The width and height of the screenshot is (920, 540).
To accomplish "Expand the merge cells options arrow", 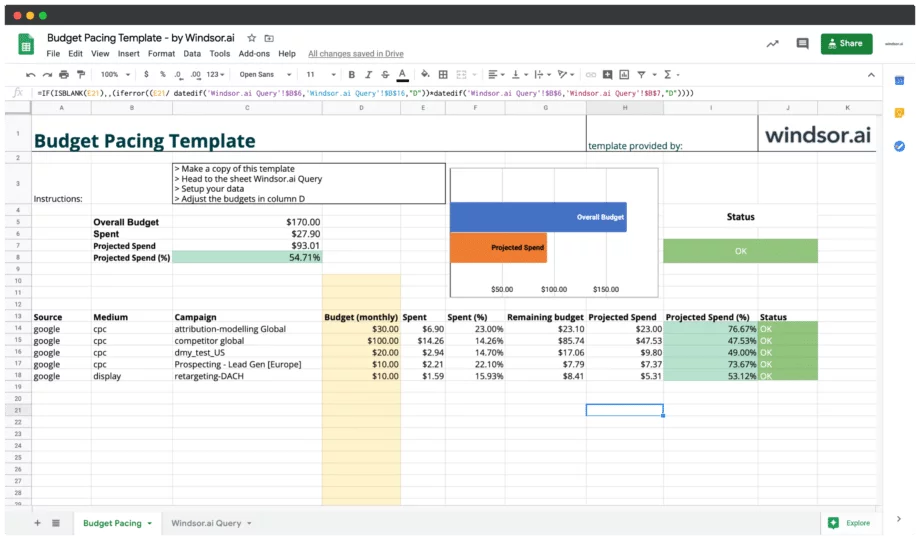I will click(474, 75).
